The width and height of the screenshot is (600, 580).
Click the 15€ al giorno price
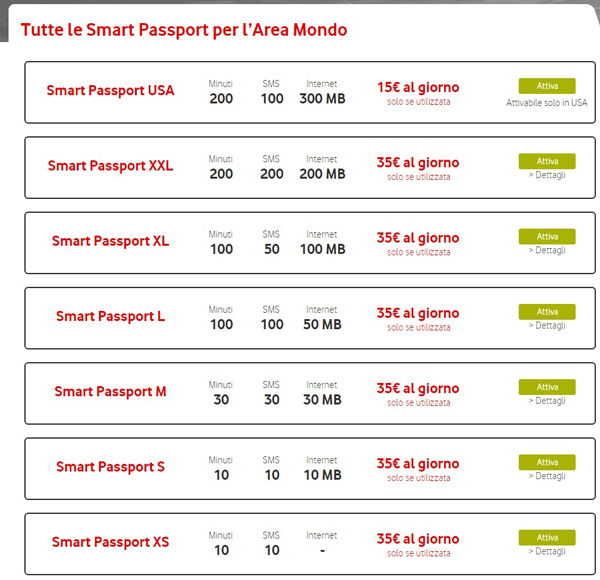click(x=418, y=87)
